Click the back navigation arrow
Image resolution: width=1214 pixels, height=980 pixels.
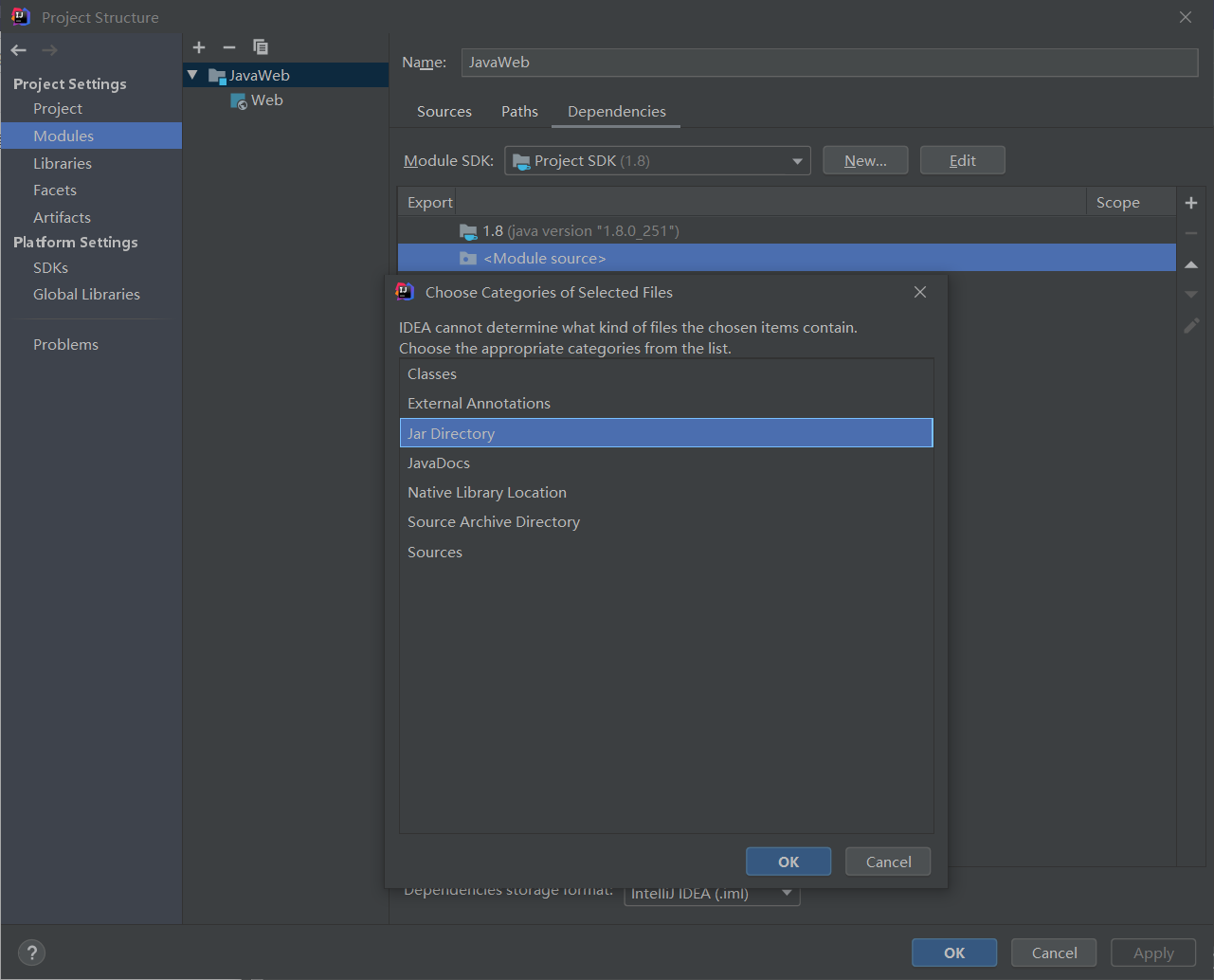click(x=19, y=50)
